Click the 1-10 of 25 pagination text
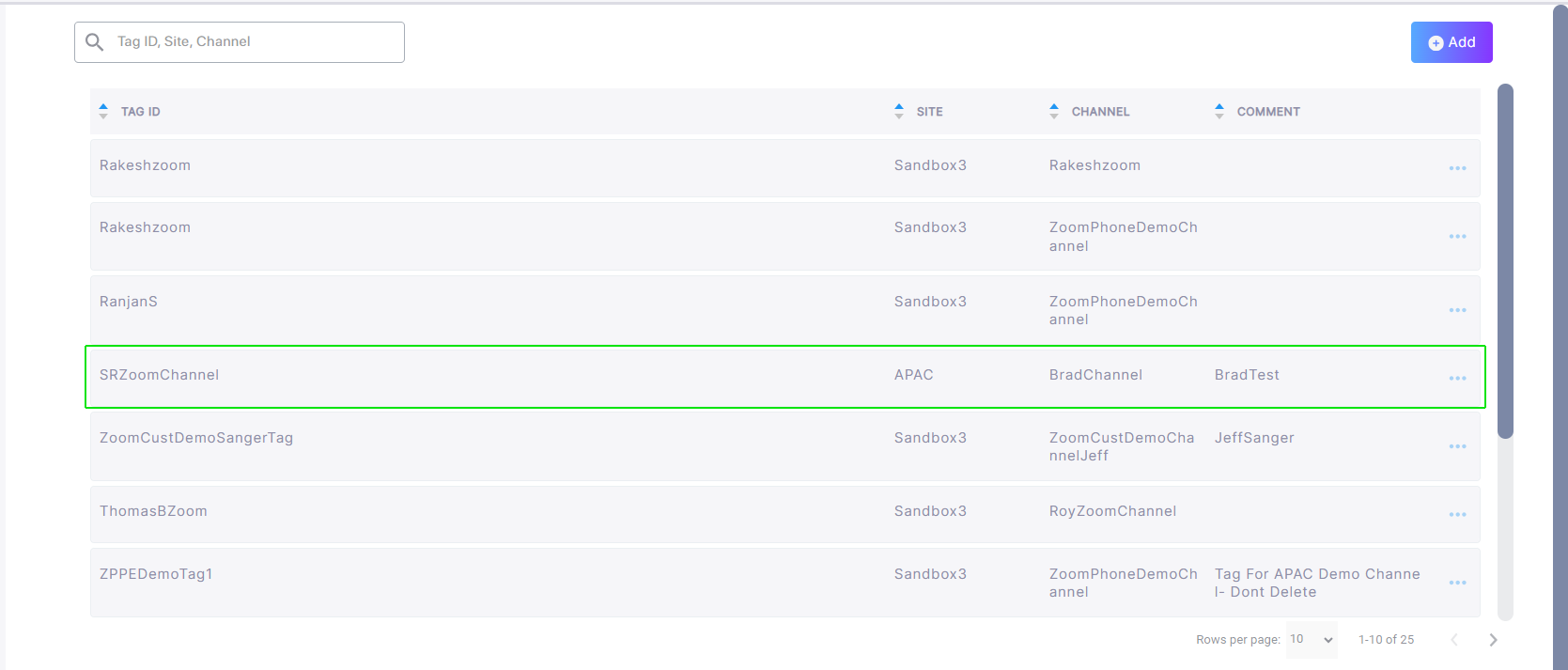Image resolution: width=1568 pixels, height=670 pixels. coord(1386,640)
